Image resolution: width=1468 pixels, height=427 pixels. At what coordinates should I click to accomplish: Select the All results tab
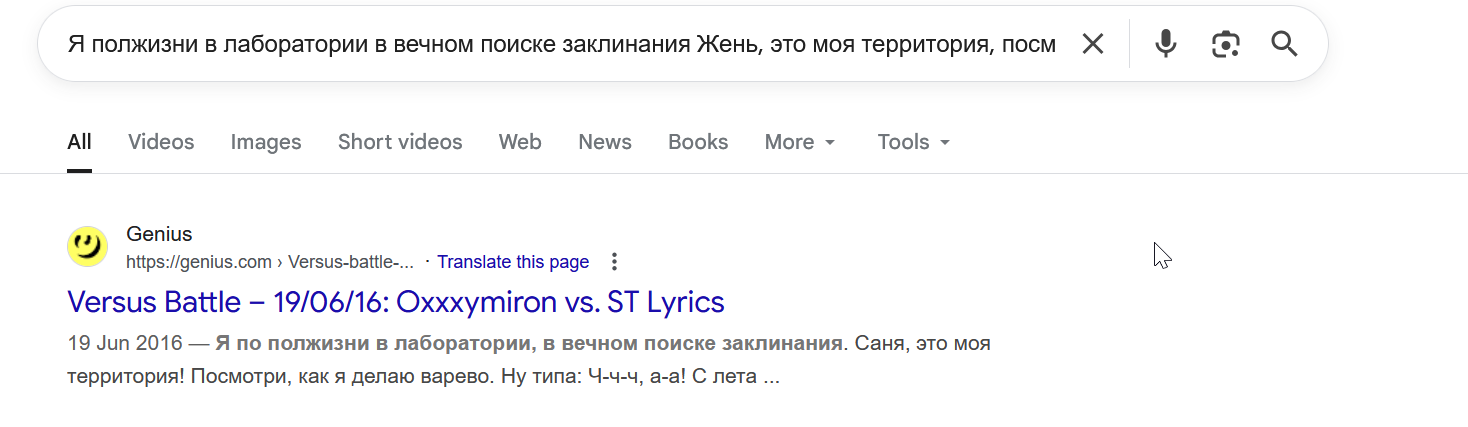(79, 142)
